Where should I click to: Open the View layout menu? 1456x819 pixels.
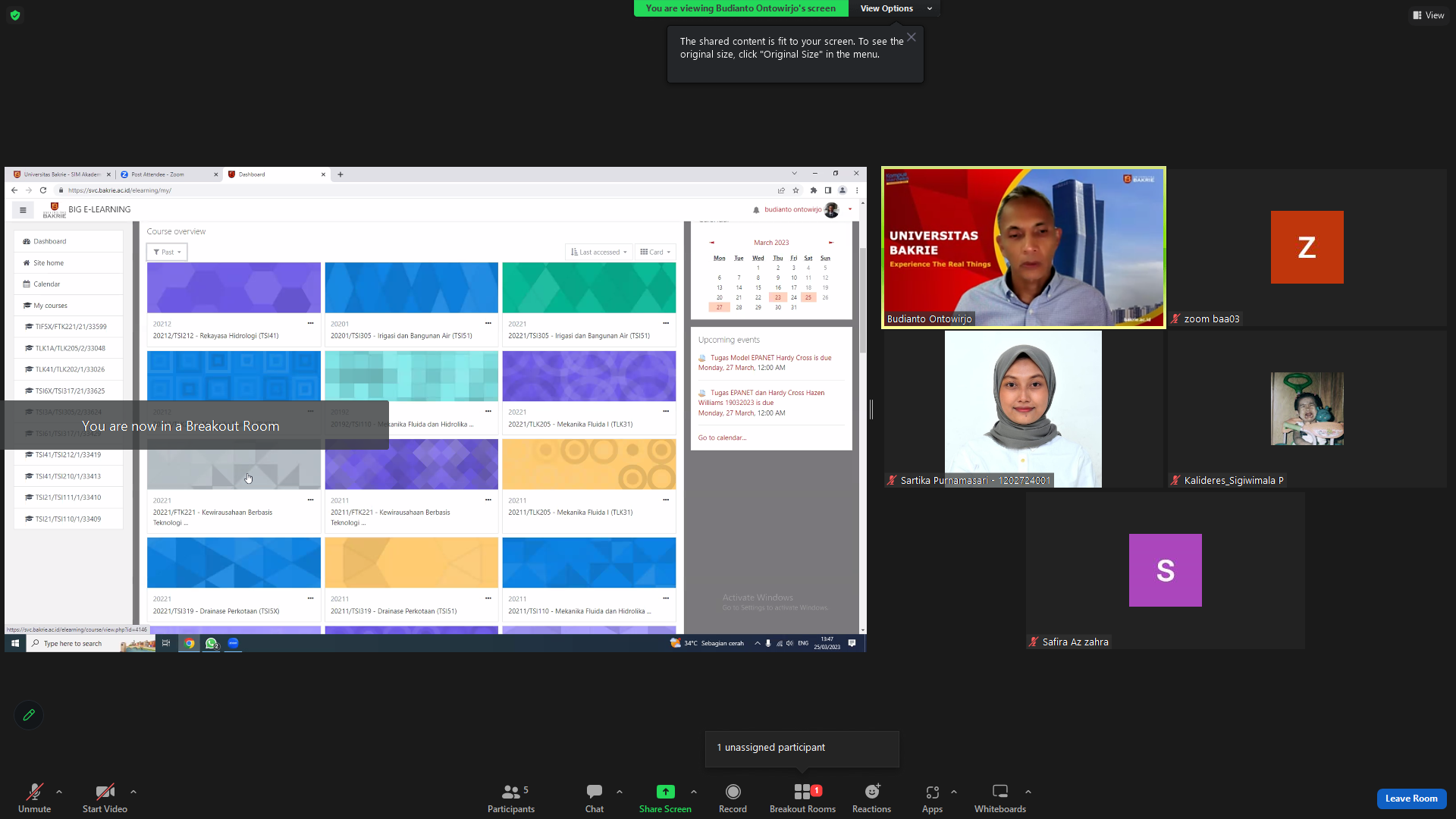[x=1428, y=15]
